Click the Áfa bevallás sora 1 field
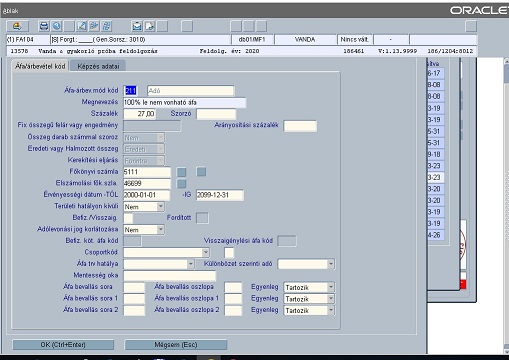 [134, 299]
